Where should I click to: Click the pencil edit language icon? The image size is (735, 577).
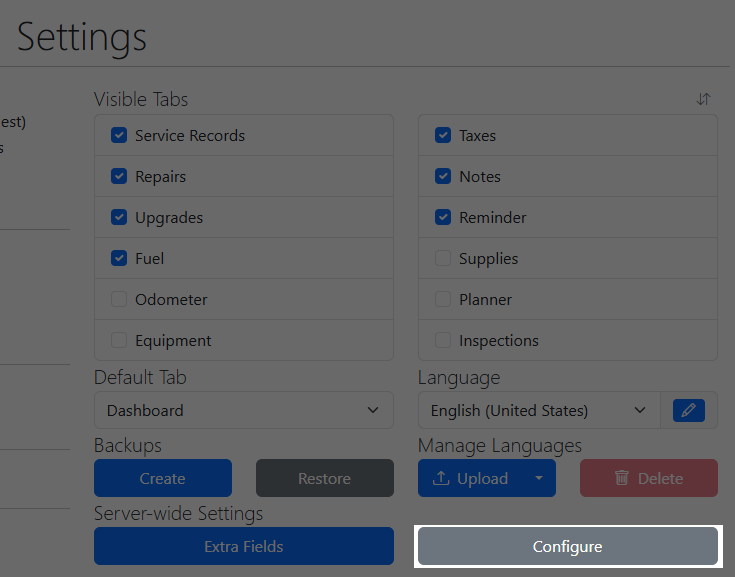pos(689,410)
